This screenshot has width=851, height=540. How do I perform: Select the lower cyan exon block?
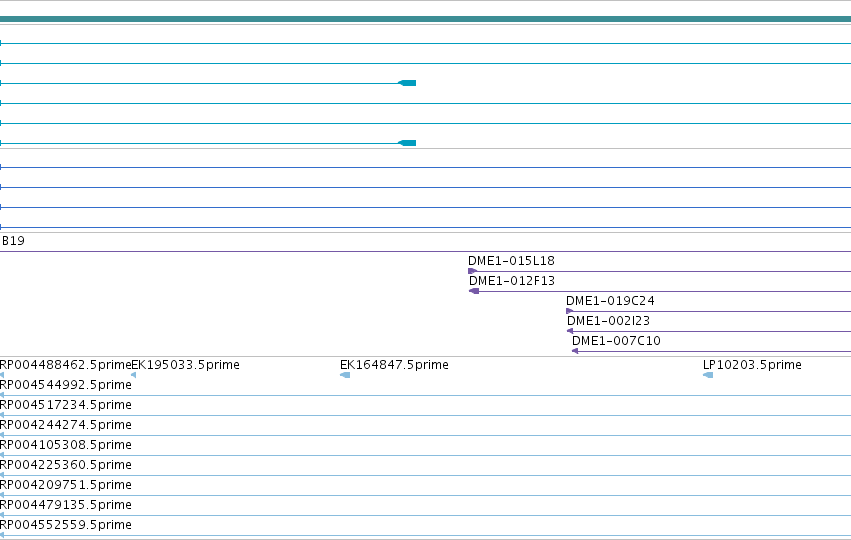[x=407, y=143]
